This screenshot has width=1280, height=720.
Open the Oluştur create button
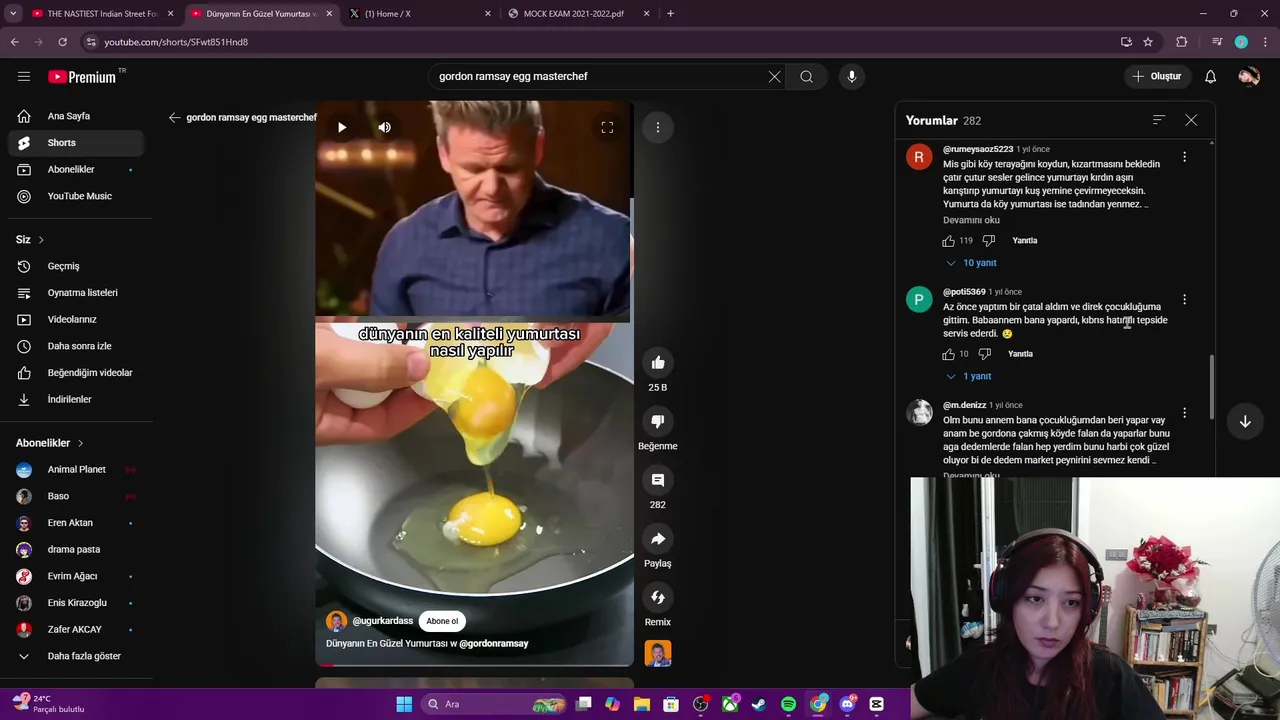coord(1157,76)
